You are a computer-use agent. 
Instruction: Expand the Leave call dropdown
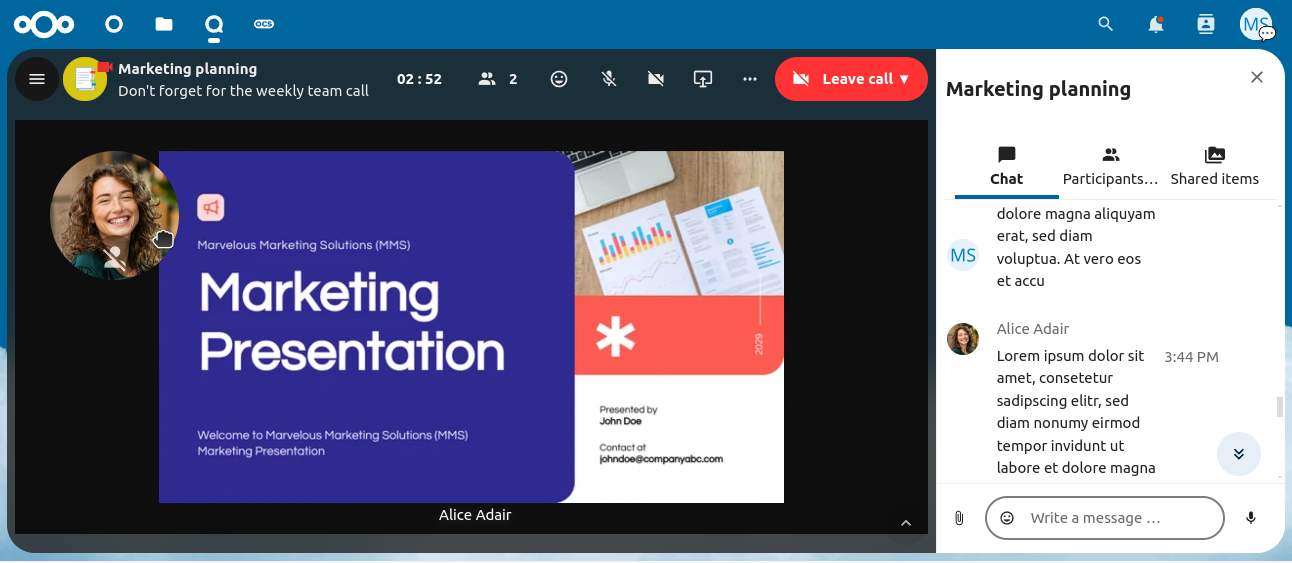coord(904,79)
